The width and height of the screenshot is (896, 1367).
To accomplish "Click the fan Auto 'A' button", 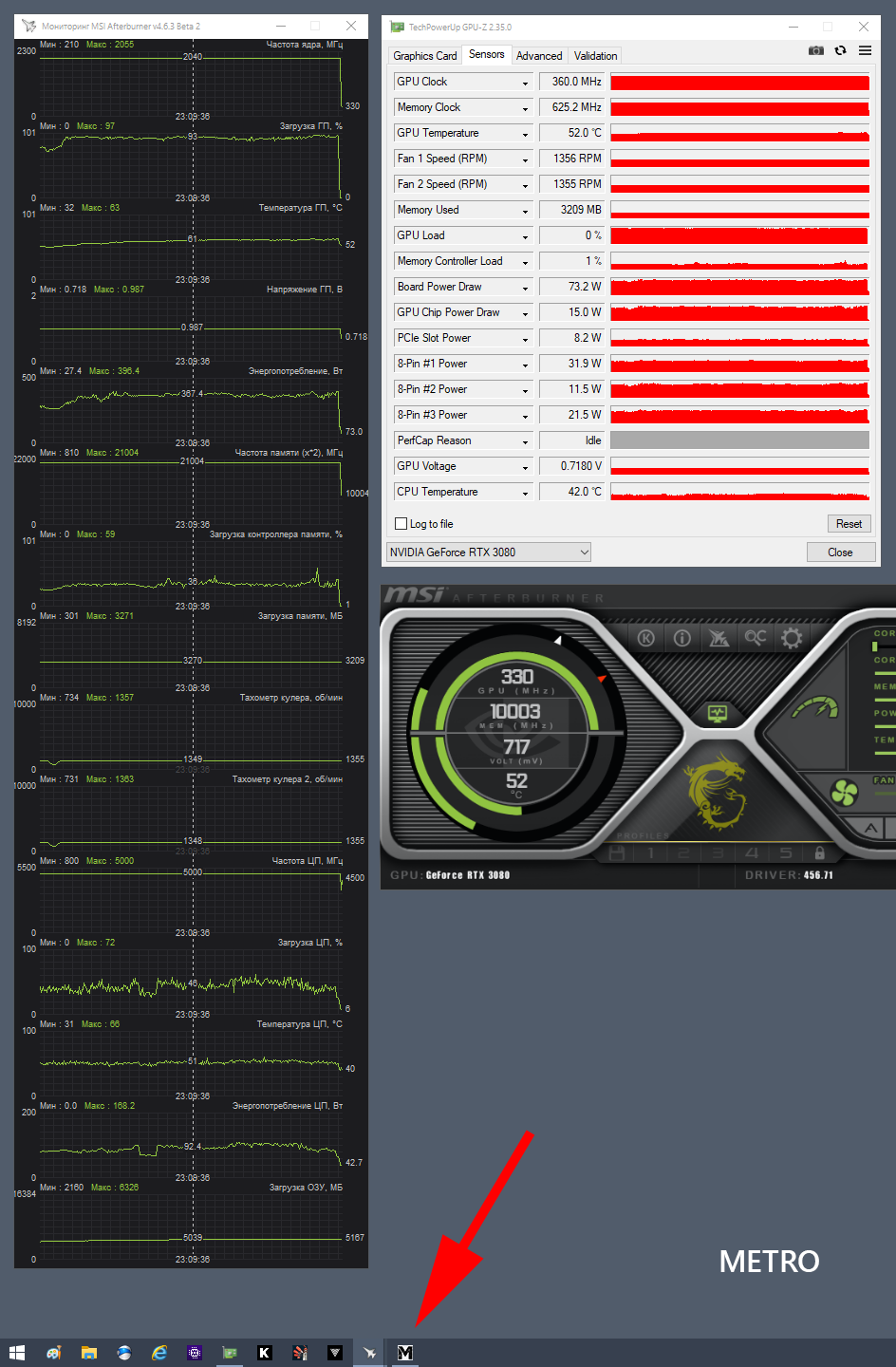I will tap(870, 828).
